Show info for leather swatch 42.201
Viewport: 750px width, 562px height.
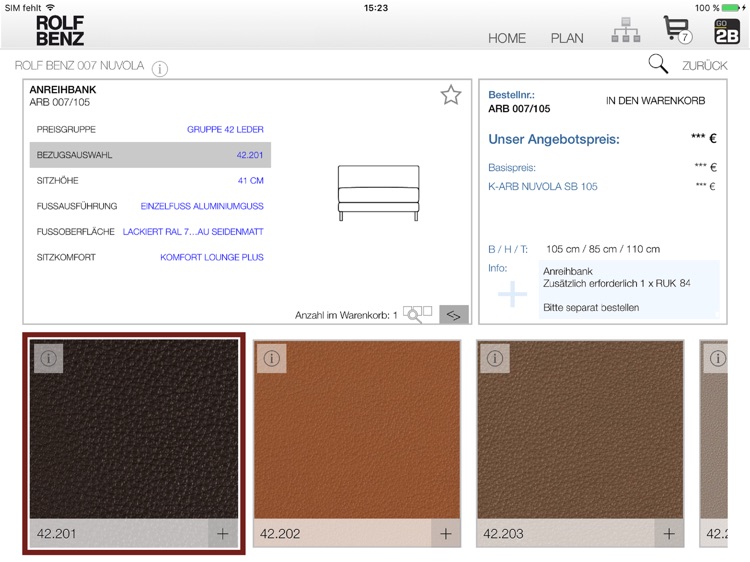[x=48, y=358]
